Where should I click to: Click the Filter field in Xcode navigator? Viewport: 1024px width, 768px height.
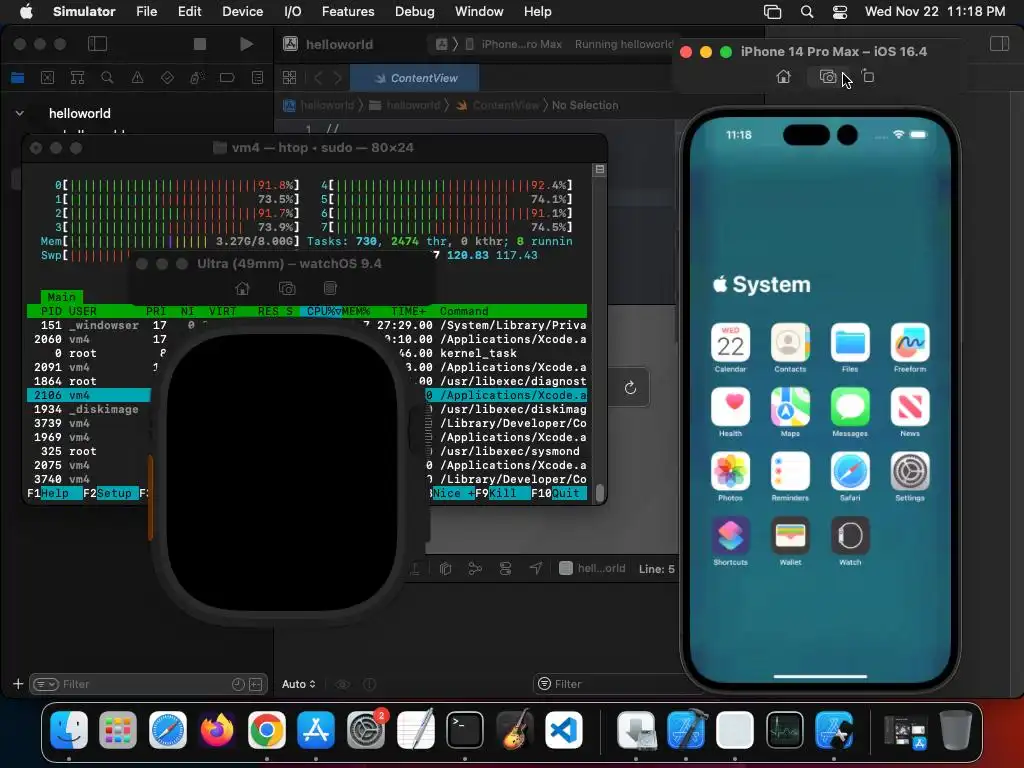point(148,684)
